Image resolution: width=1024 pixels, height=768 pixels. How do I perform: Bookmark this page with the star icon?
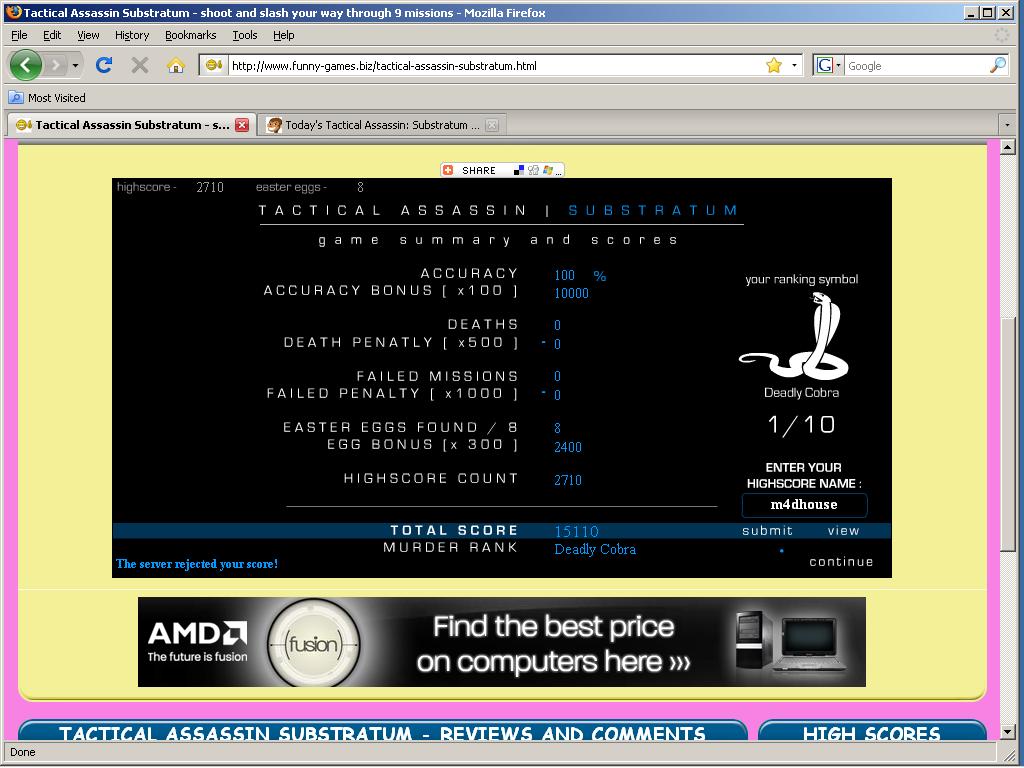(773, 65)
